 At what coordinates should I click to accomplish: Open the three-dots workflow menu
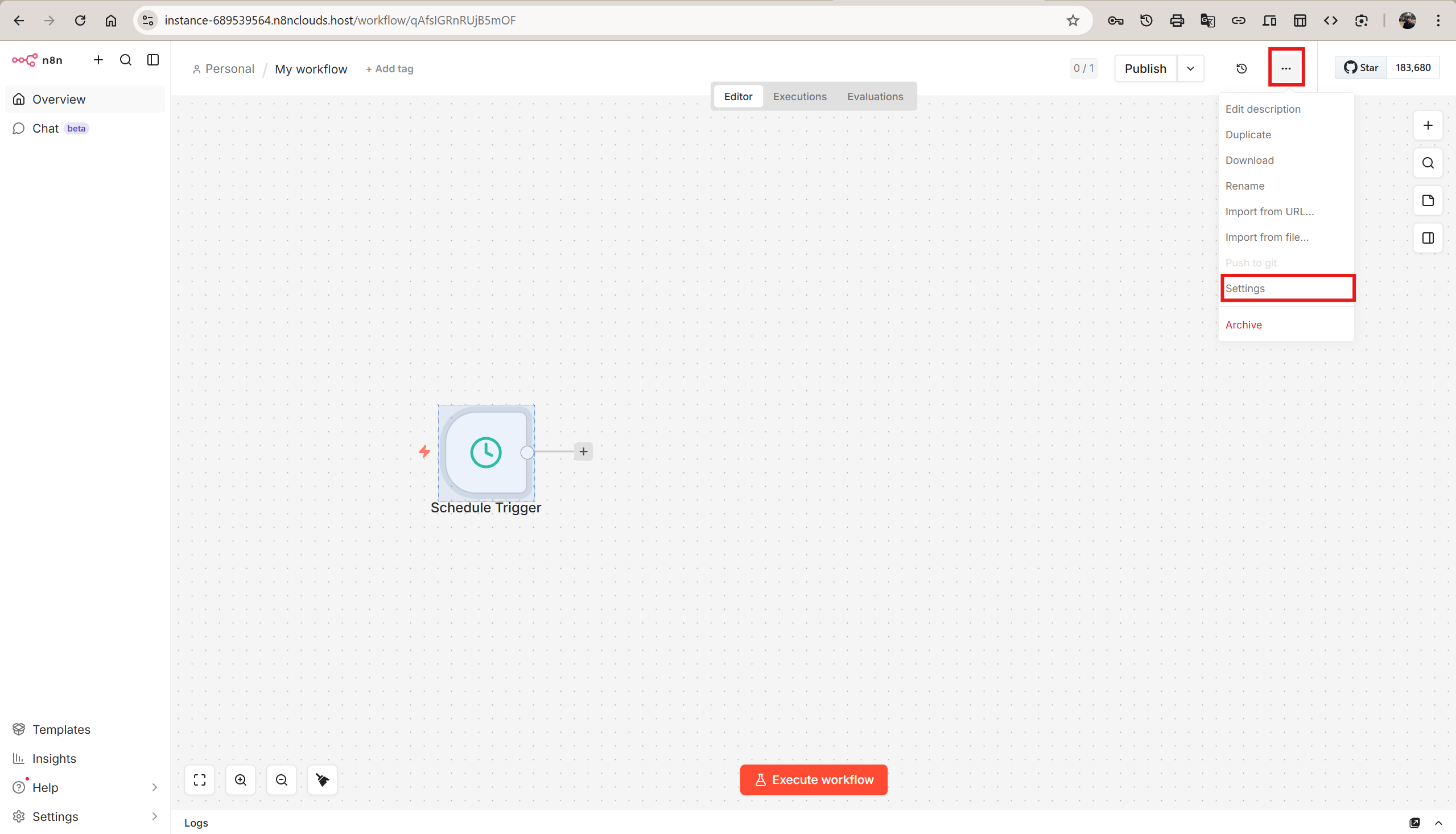point(1286,68)
